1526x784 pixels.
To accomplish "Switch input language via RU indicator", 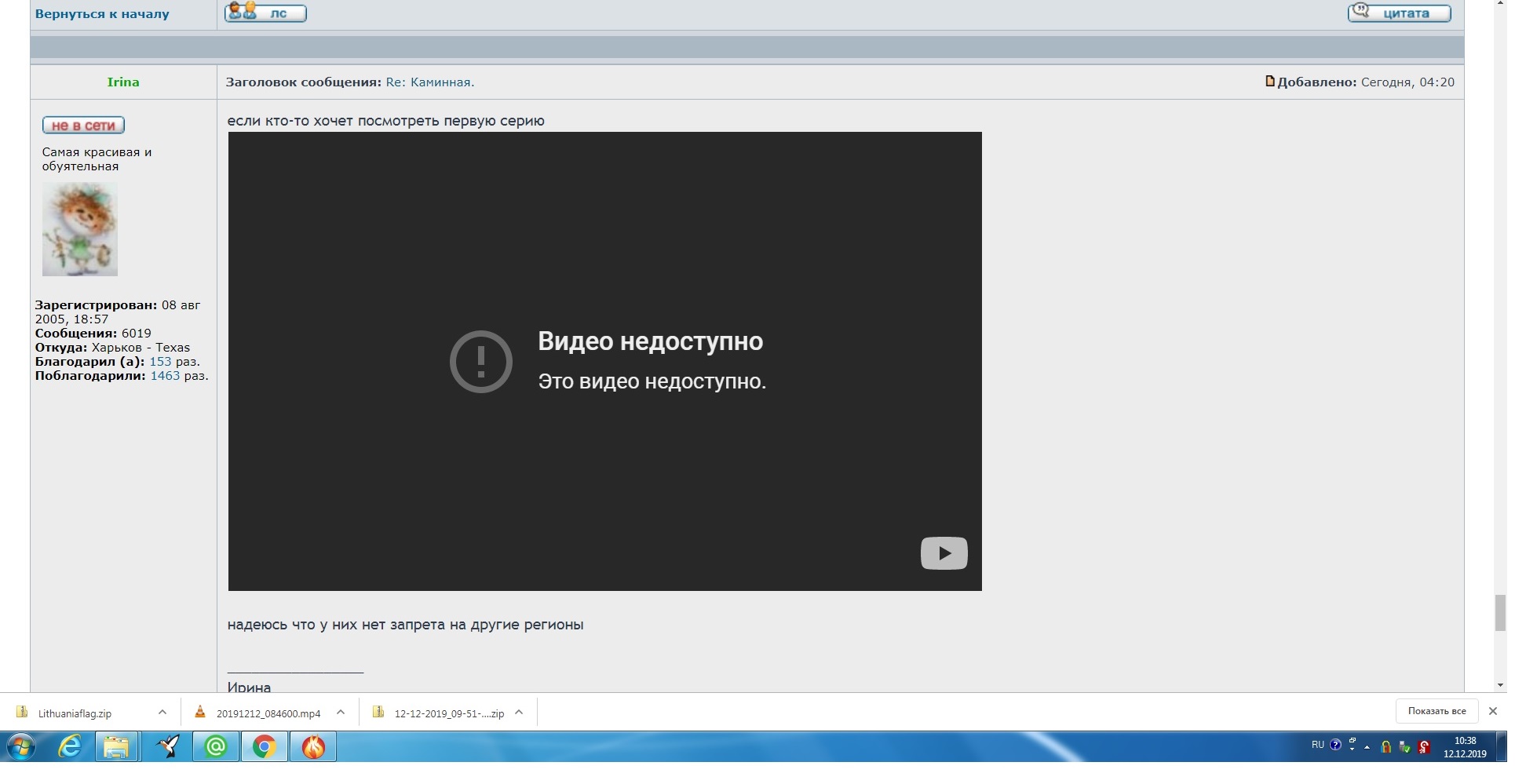I will point(1317,745).
